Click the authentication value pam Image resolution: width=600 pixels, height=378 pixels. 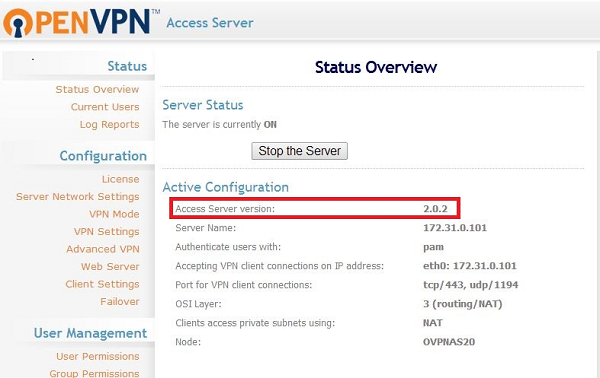pos(434,247)
